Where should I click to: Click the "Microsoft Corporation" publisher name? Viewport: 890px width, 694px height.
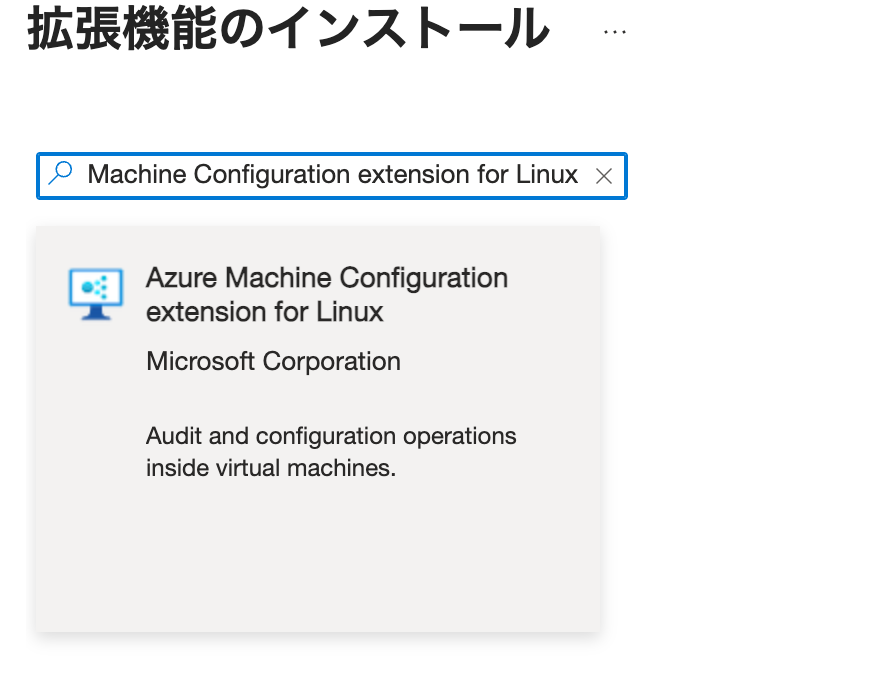(x=273, y=361)
